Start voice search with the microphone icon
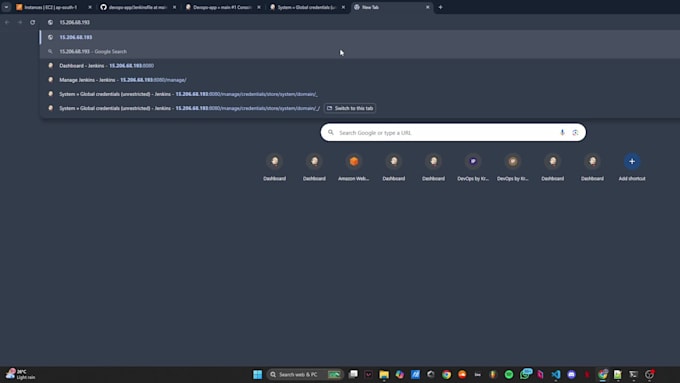 pos(562,132)
